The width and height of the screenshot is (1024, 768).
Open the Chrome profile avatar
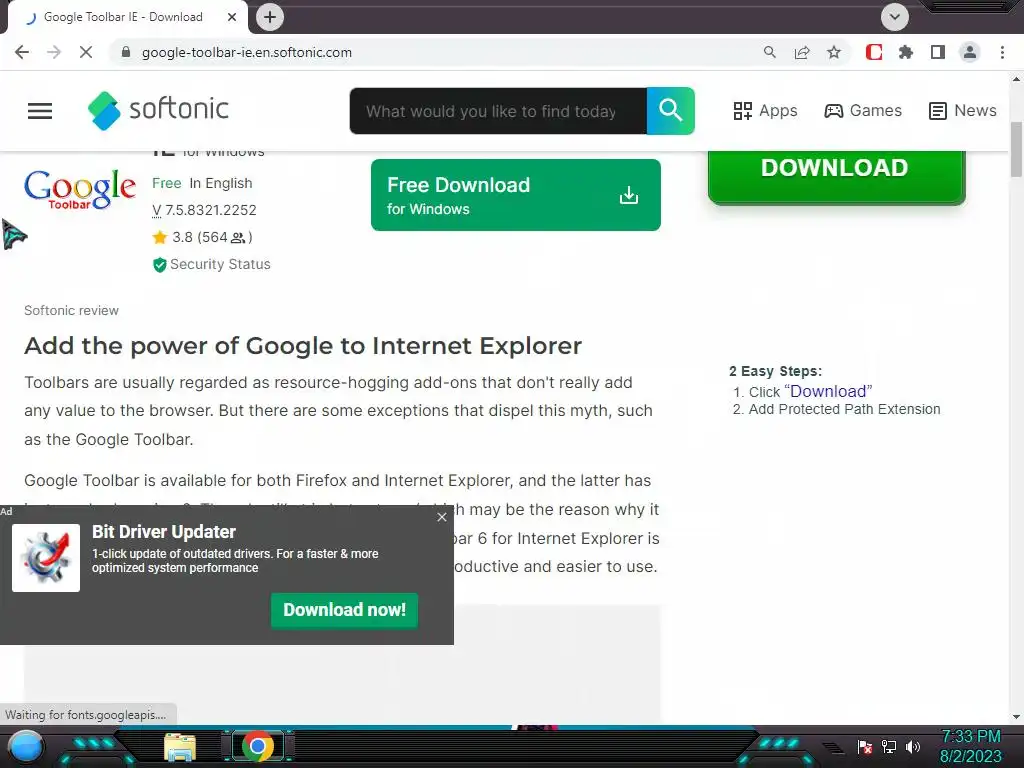click(970, 52)
